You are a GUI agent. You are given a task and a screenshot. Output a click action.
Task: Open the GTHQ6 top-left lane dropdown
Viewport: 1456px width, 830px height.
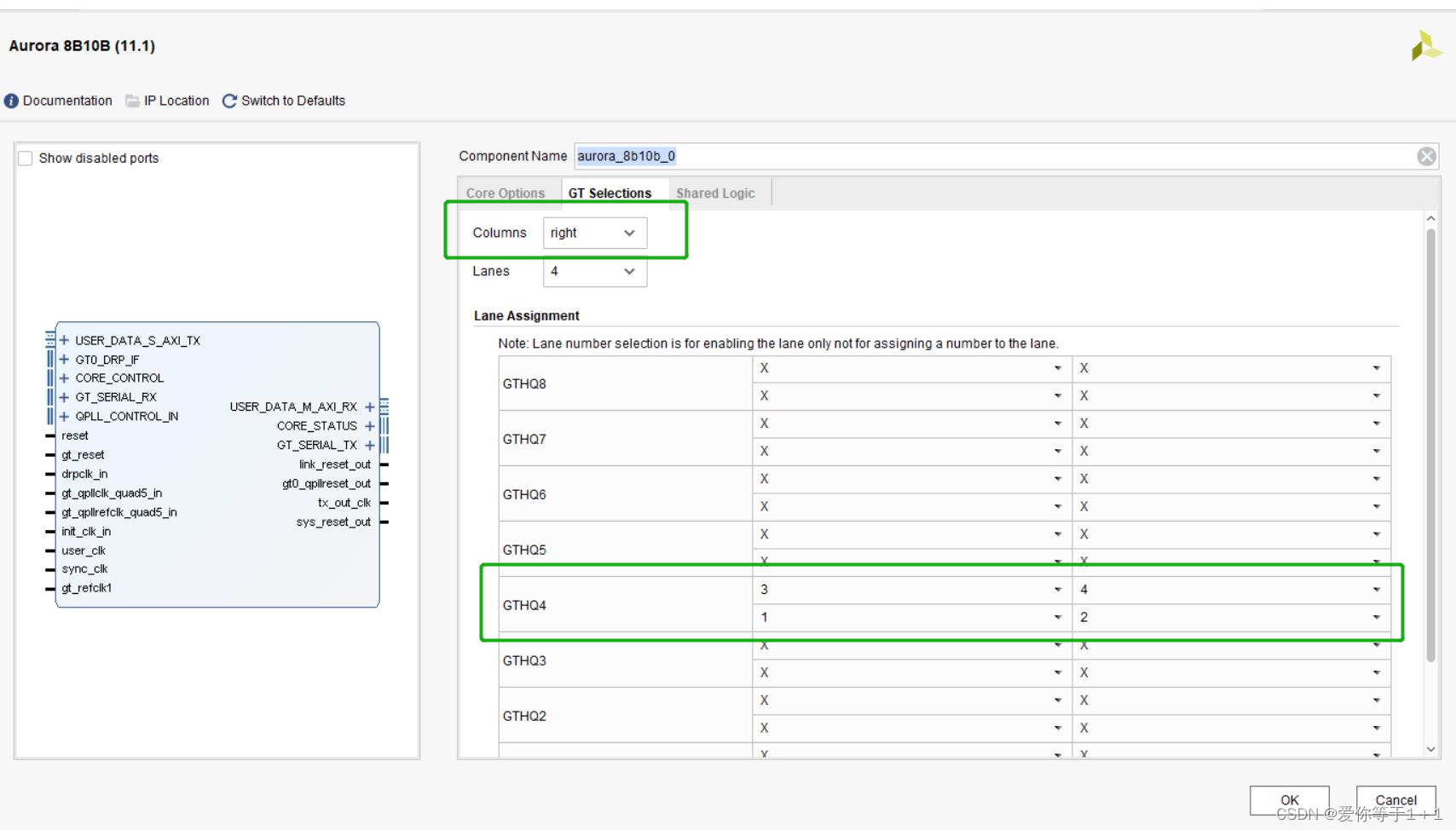911,479
